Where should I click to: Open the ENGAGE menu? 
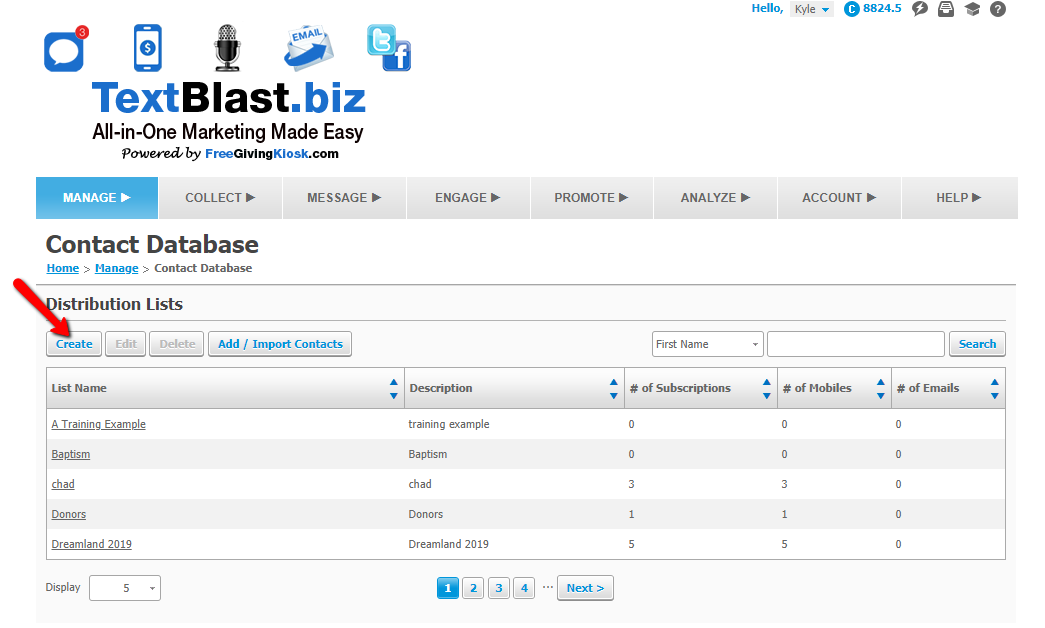468,198
